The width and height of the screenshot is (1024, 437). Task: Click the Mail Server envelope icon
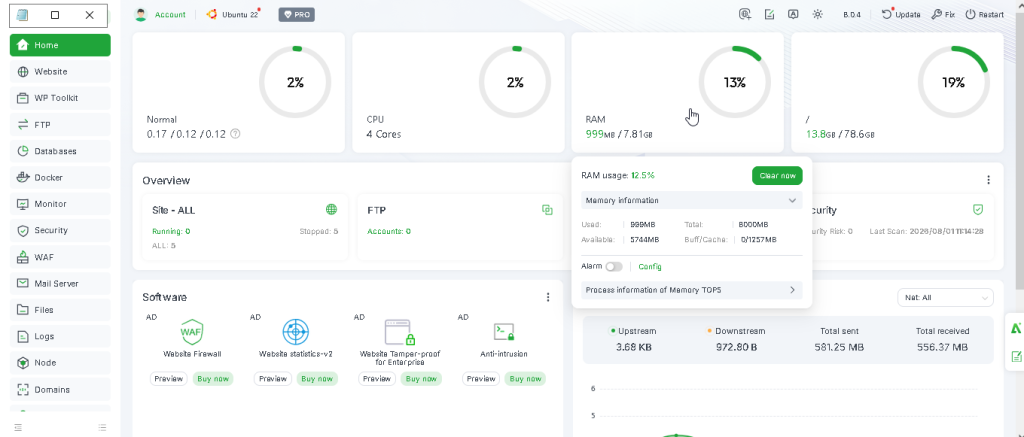tap(23, 283)
